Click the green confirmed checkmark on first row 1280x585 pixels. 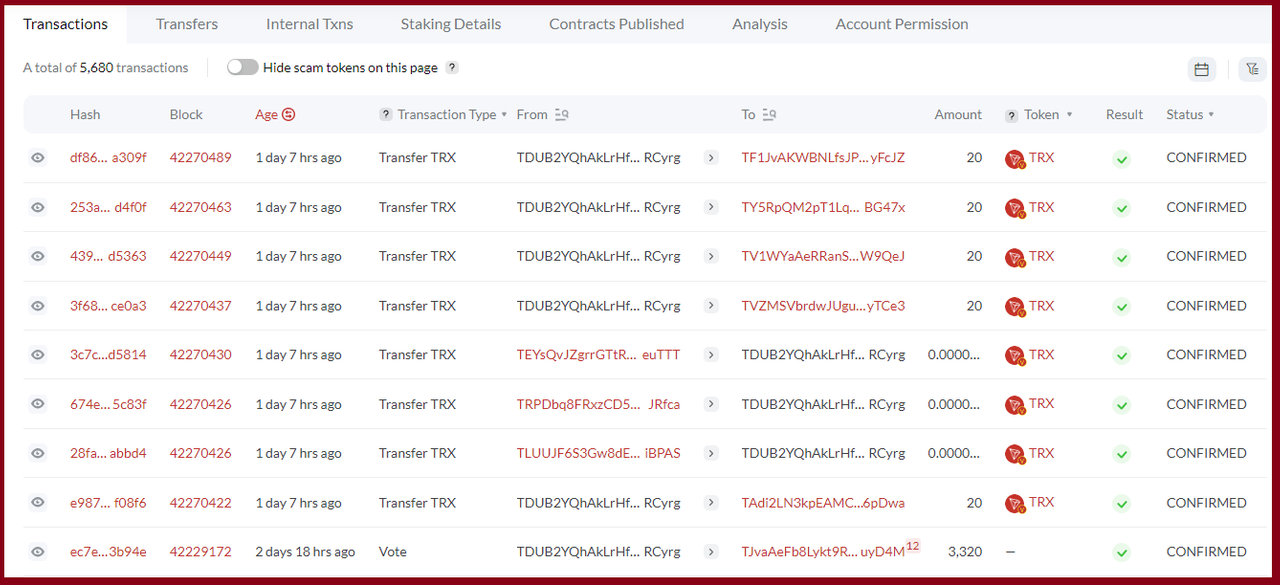pyautogui.click(x=1121, y=157)
